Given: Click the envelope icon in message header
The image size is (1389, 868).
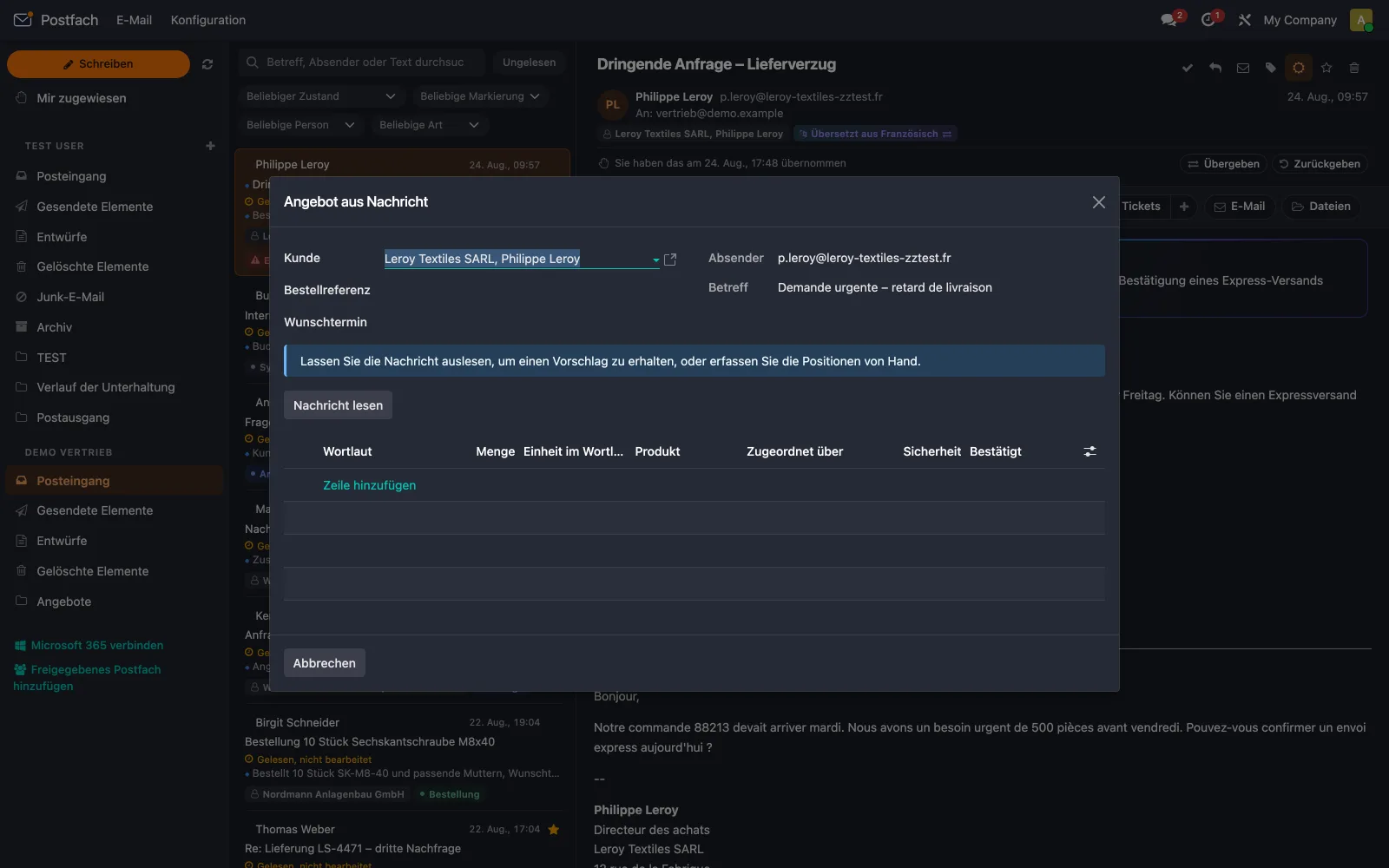Looking at the screenshot, I should click(1243, 68).
